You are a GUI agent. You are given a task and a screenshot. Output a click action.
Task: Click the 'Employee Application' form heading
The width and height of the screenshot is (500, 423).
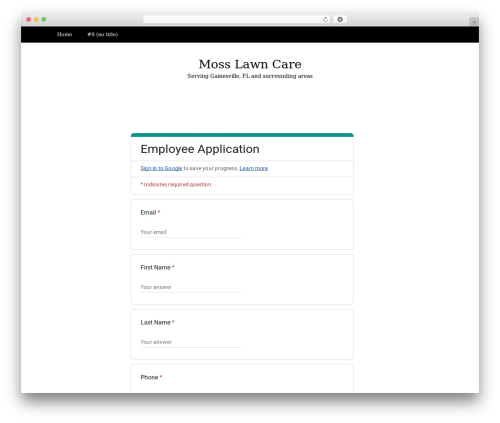[x=200, y=149]
